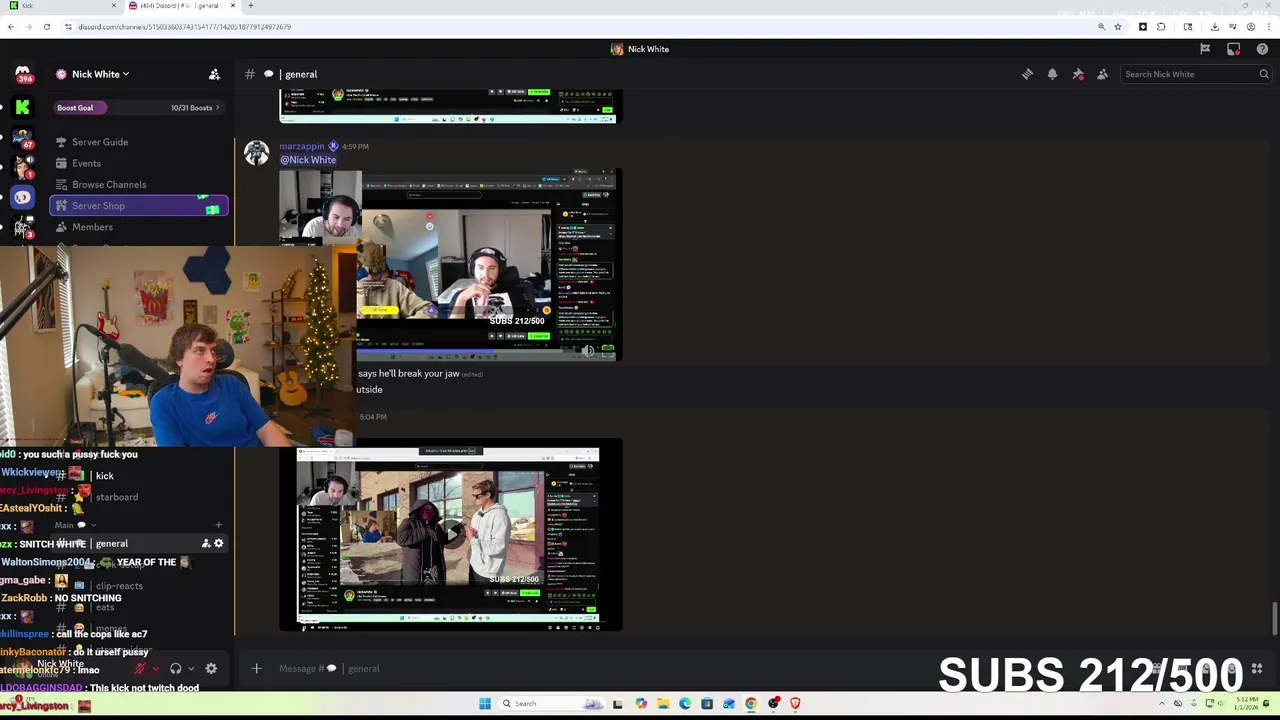
Task: Click the chat vertical scrollbar
Action: [1274, 618]
